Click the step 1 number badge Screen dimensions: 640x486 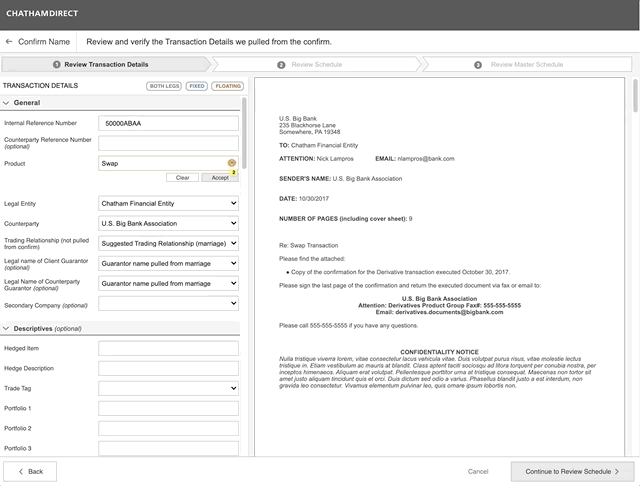click(x=57, y=64)
